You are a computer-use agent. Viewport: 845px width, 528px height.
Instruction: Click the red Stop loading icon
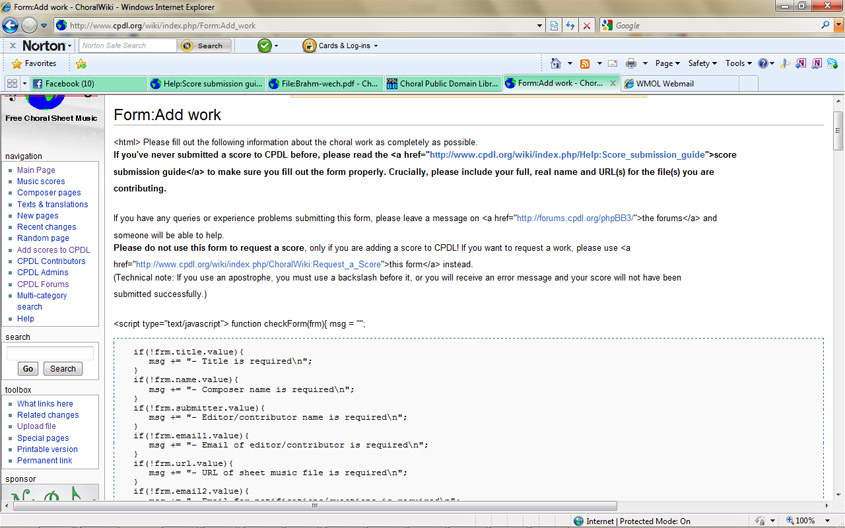pos(587,25)
